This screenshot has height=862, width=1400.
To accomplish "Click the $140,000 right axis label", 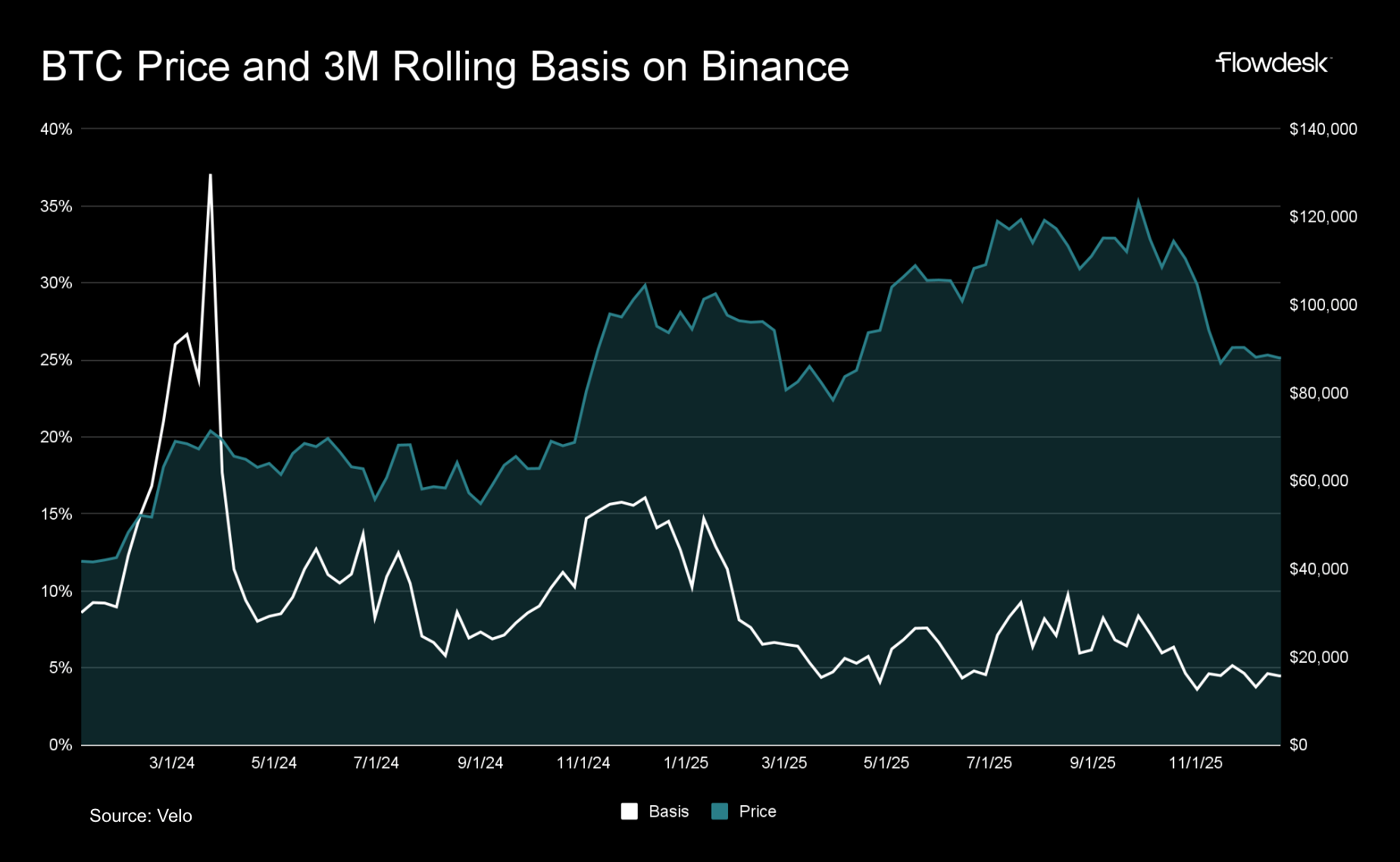I will pos(1323,130).
